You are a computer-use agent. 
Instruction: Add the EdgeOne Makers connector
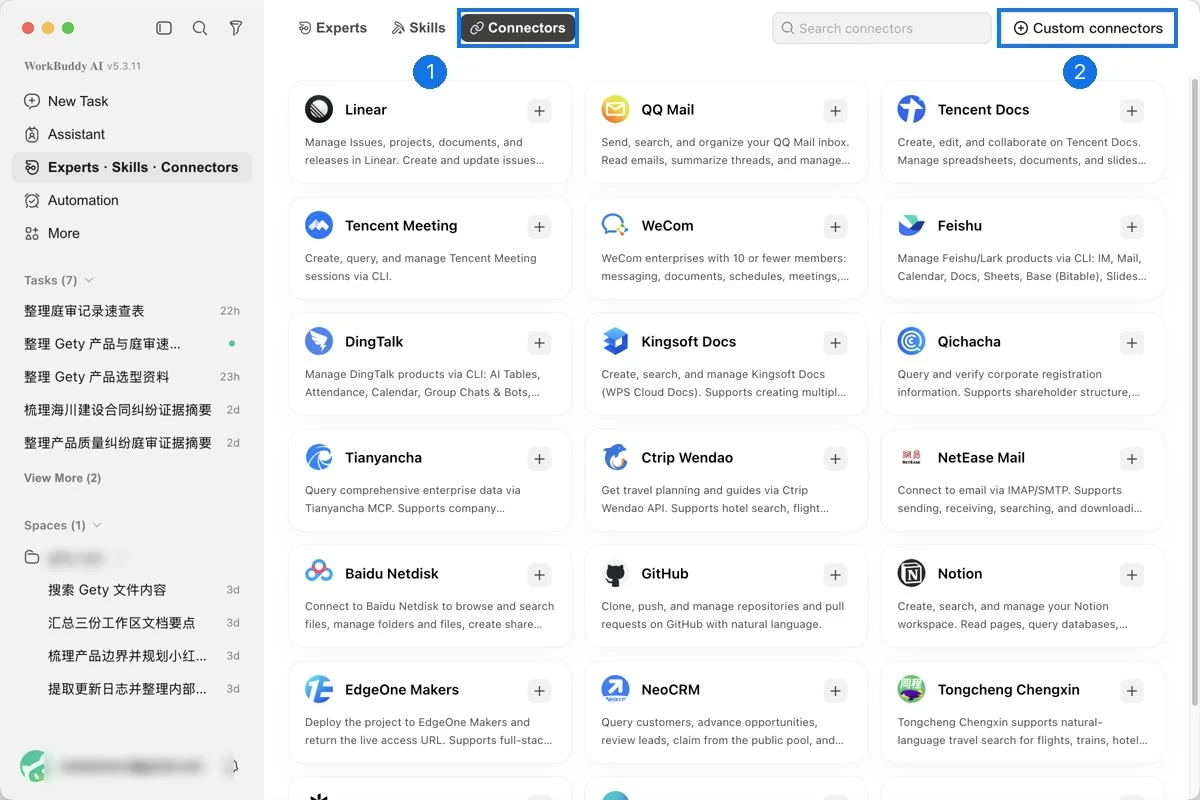coord(540,691)
